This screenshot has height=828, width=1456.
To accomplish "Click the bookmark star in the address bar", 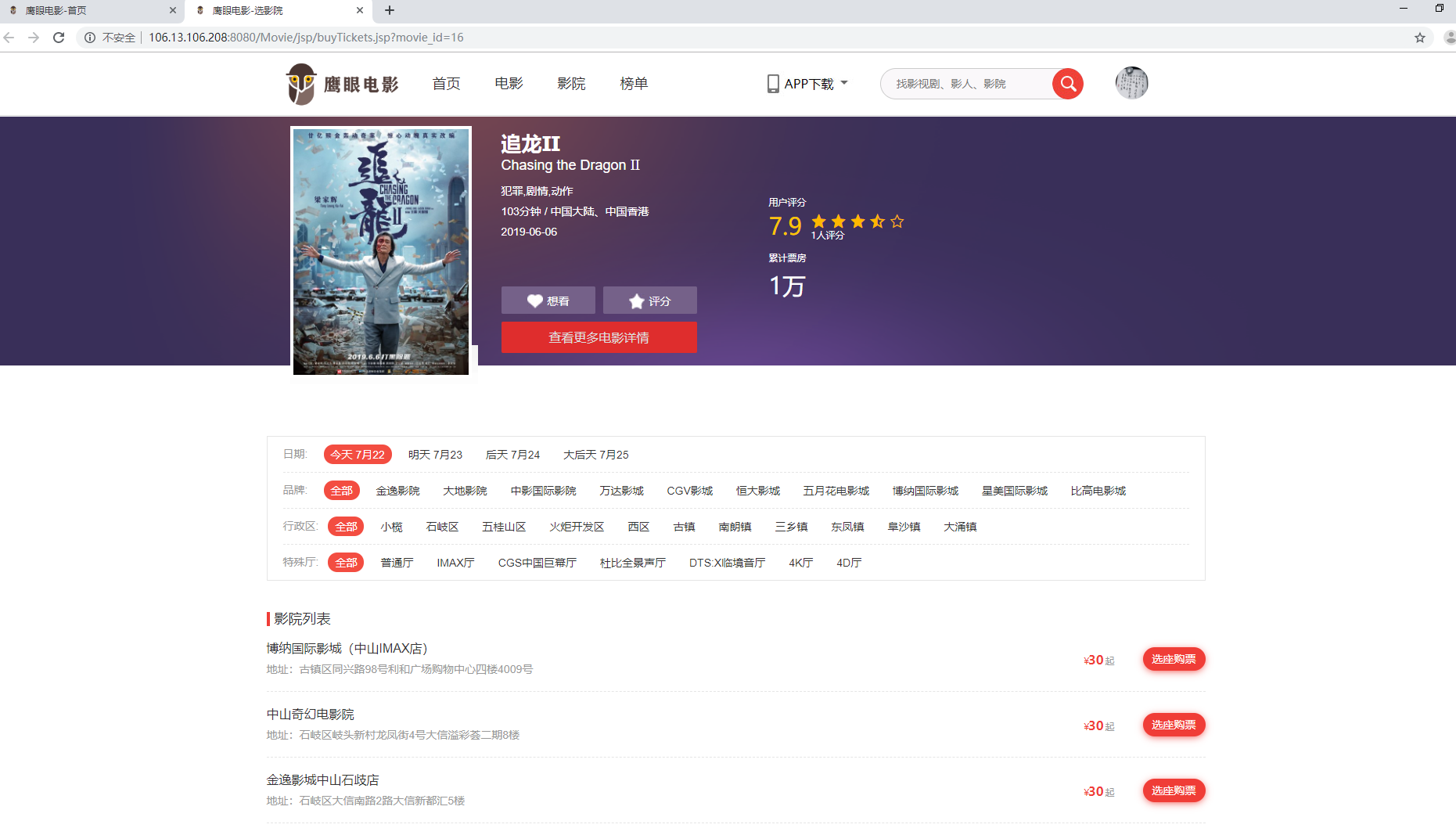I will [x=1422, y=37].
